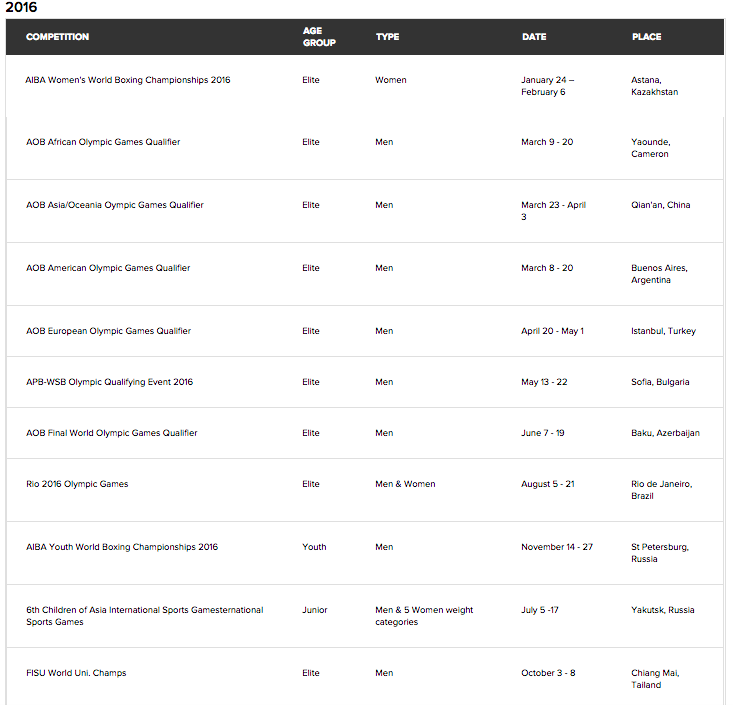Open AOB European Olympic Games Qualifier

tap(108, 331)
